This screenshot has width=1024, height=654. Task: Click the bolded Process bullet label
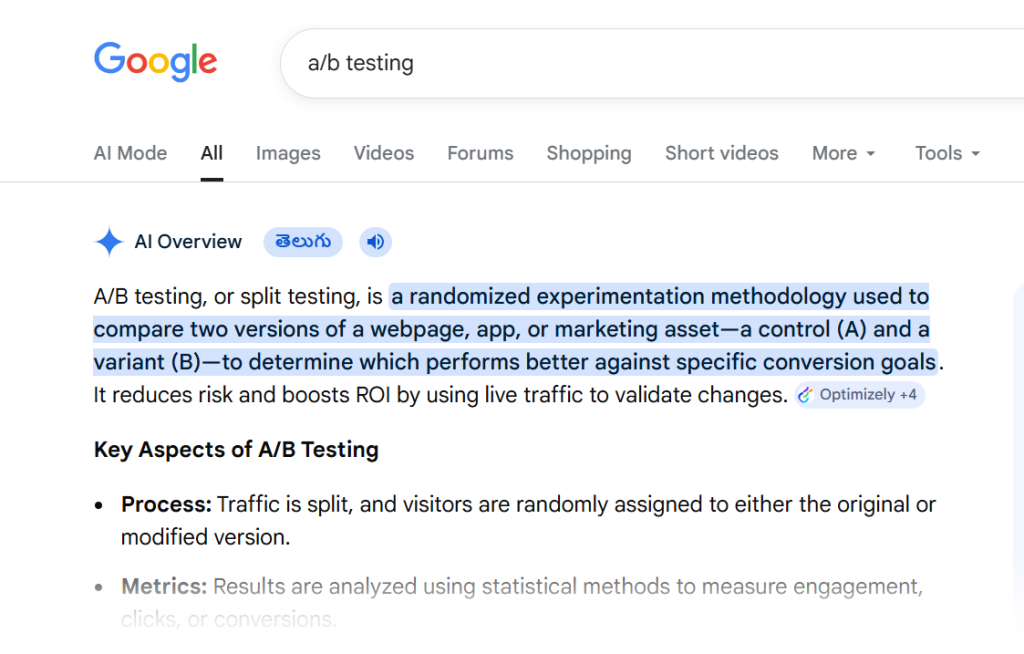166,505
